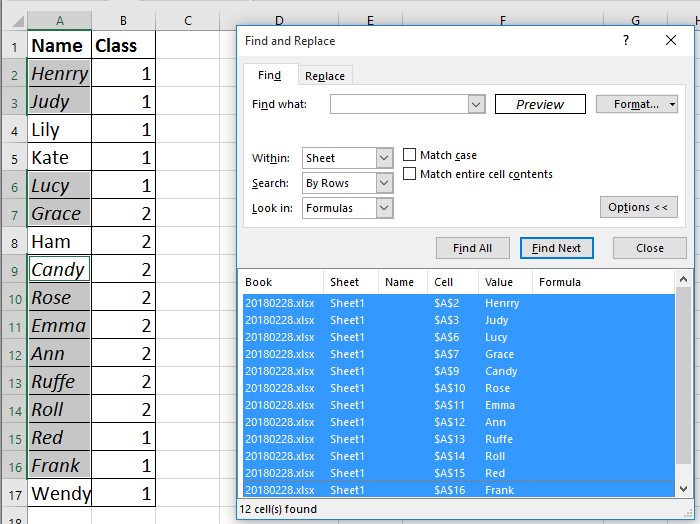The image size is (700, 524).
Task: Close the Find and Replace dialog
Action: click(671, 41)
